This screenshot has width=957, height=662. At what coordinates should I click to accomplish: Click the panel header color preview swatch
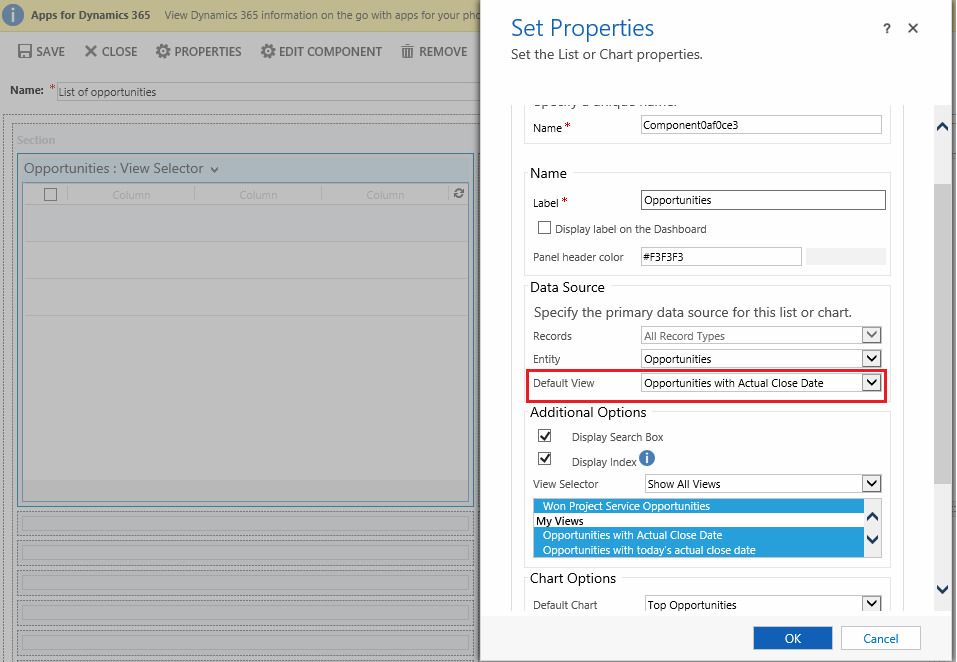click(846, 256)
